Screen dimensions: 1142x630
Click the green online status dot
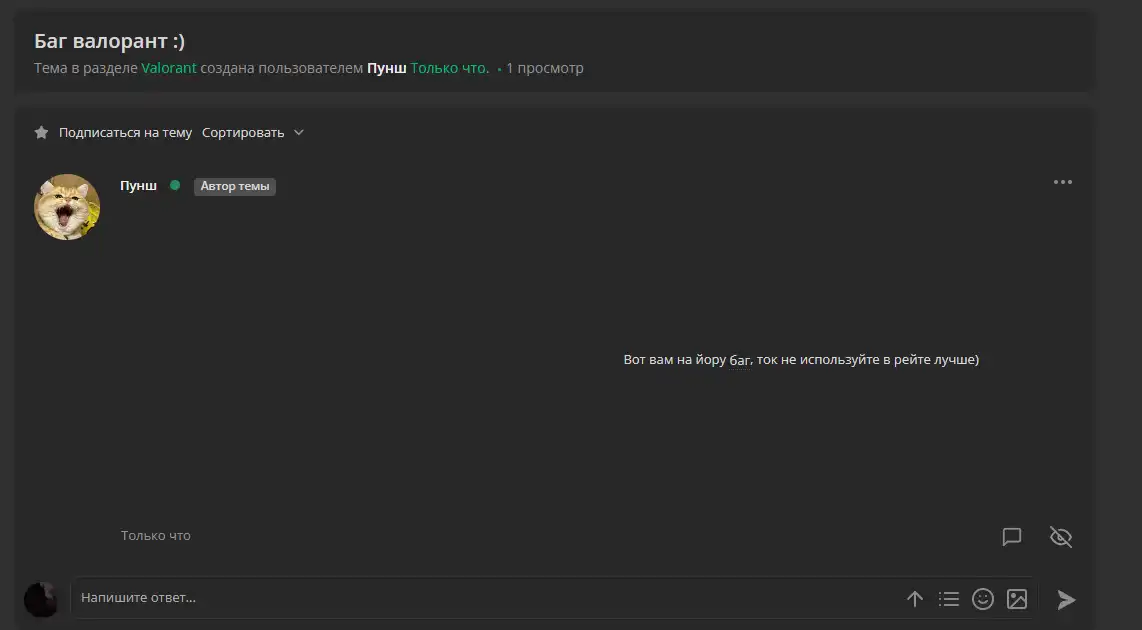[x=175, y=185]
